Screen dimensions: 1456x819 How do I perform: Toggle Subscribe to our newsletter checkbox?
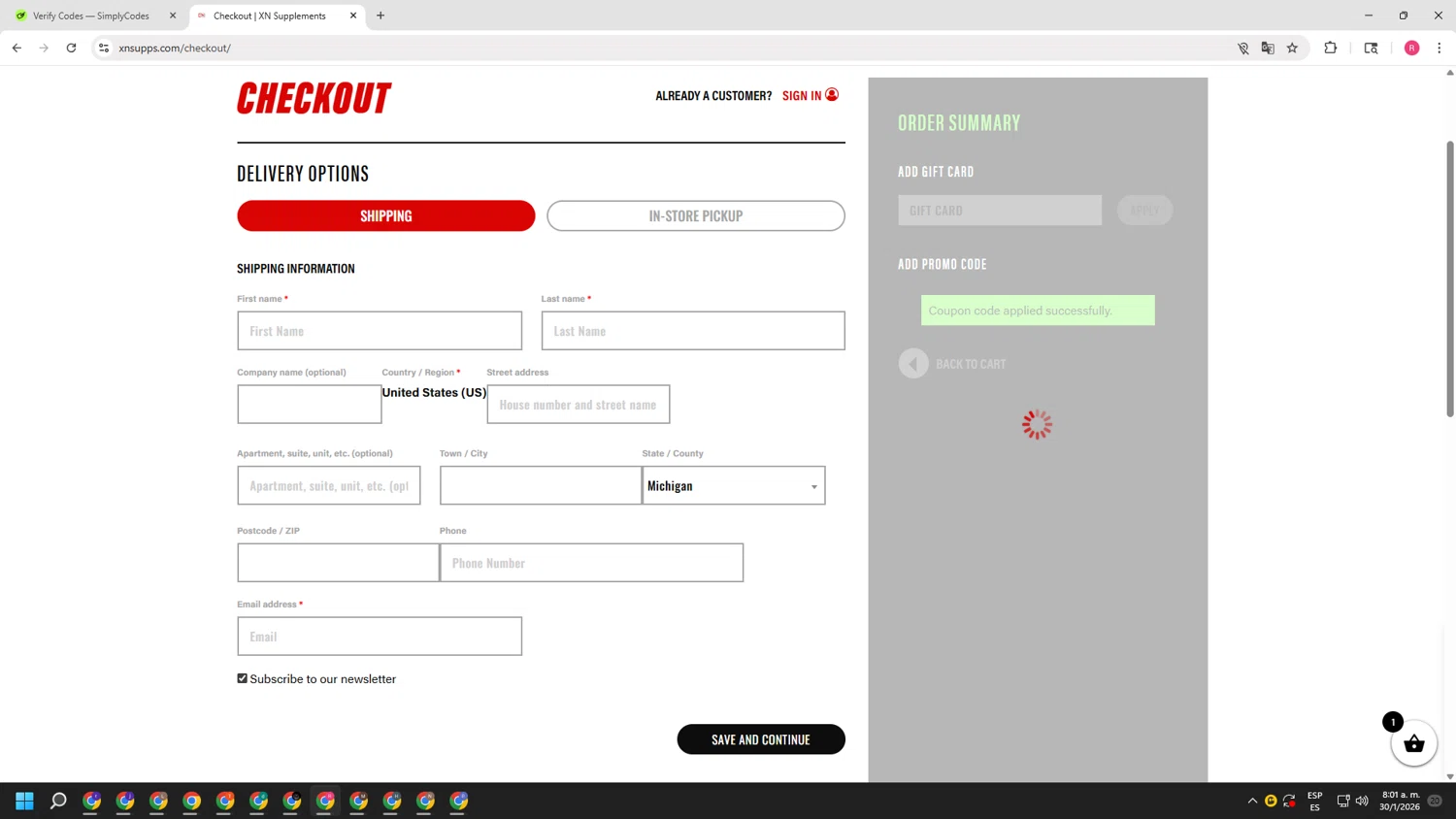(243, 678)
